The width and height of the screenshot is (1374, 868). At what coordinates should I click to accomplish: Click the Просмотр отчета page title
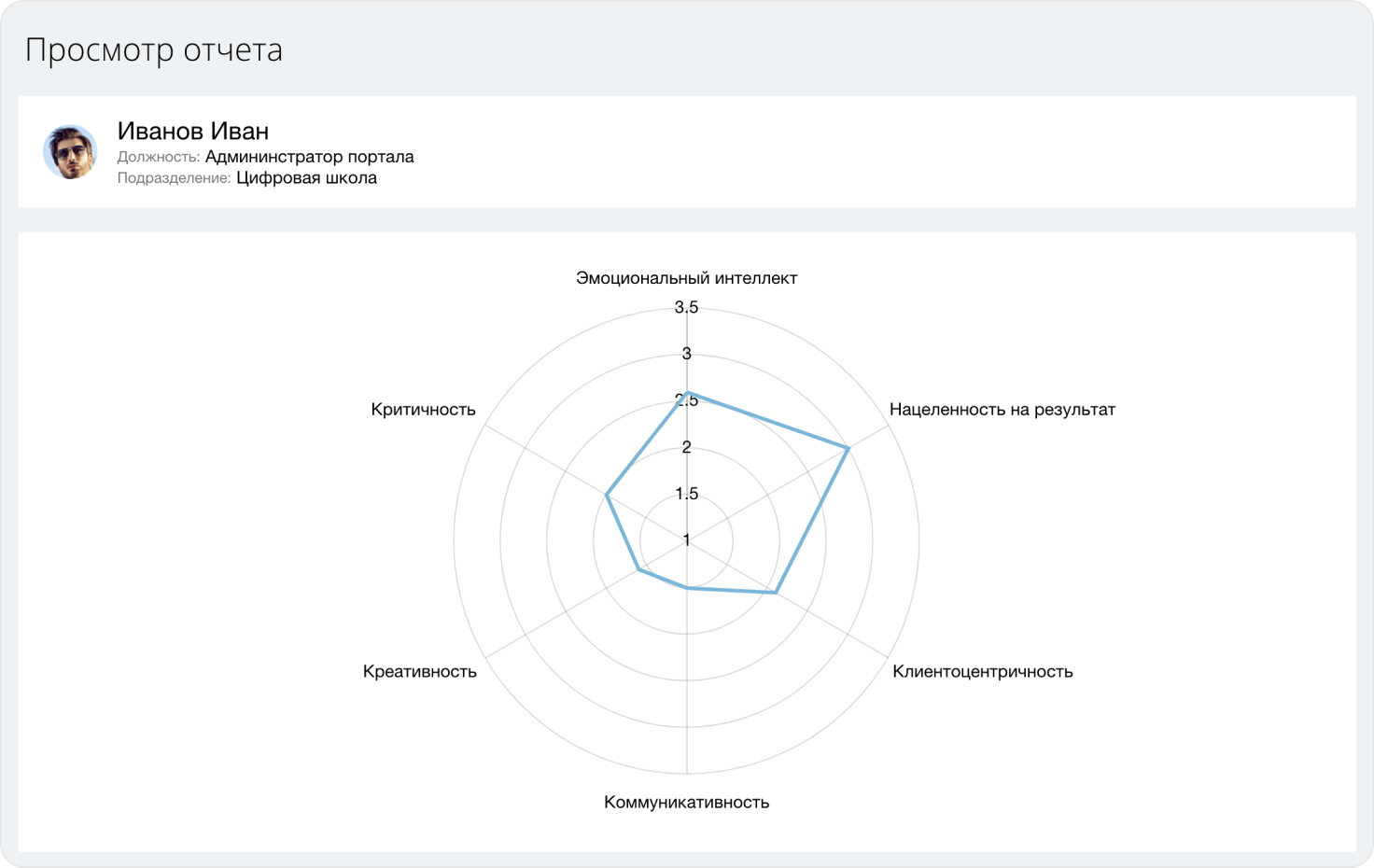click(154, 50)
